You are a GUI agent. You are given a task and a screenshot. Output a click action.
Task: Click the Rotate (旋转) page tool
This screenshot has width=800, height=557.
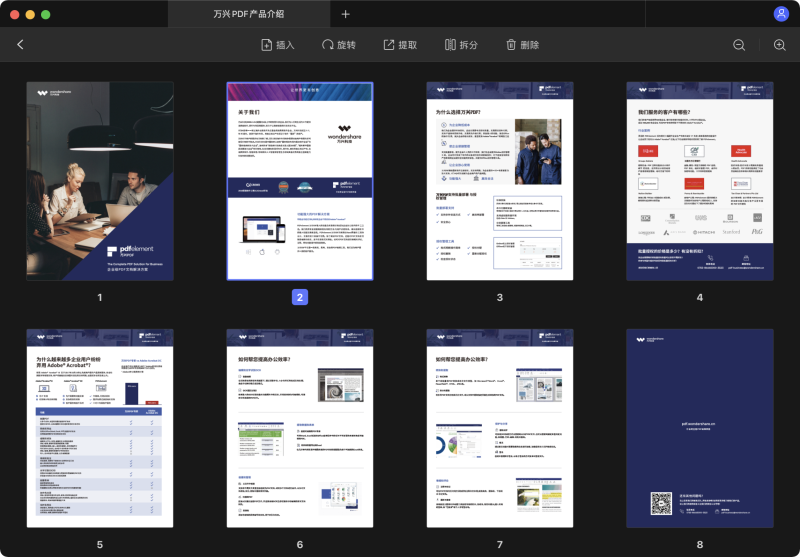click(x=338, y=45)
